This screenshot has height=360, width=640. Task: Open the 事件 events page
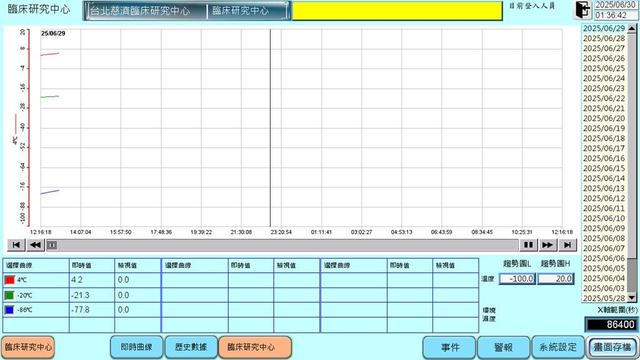pyautogui.click(x=449, y=347)
